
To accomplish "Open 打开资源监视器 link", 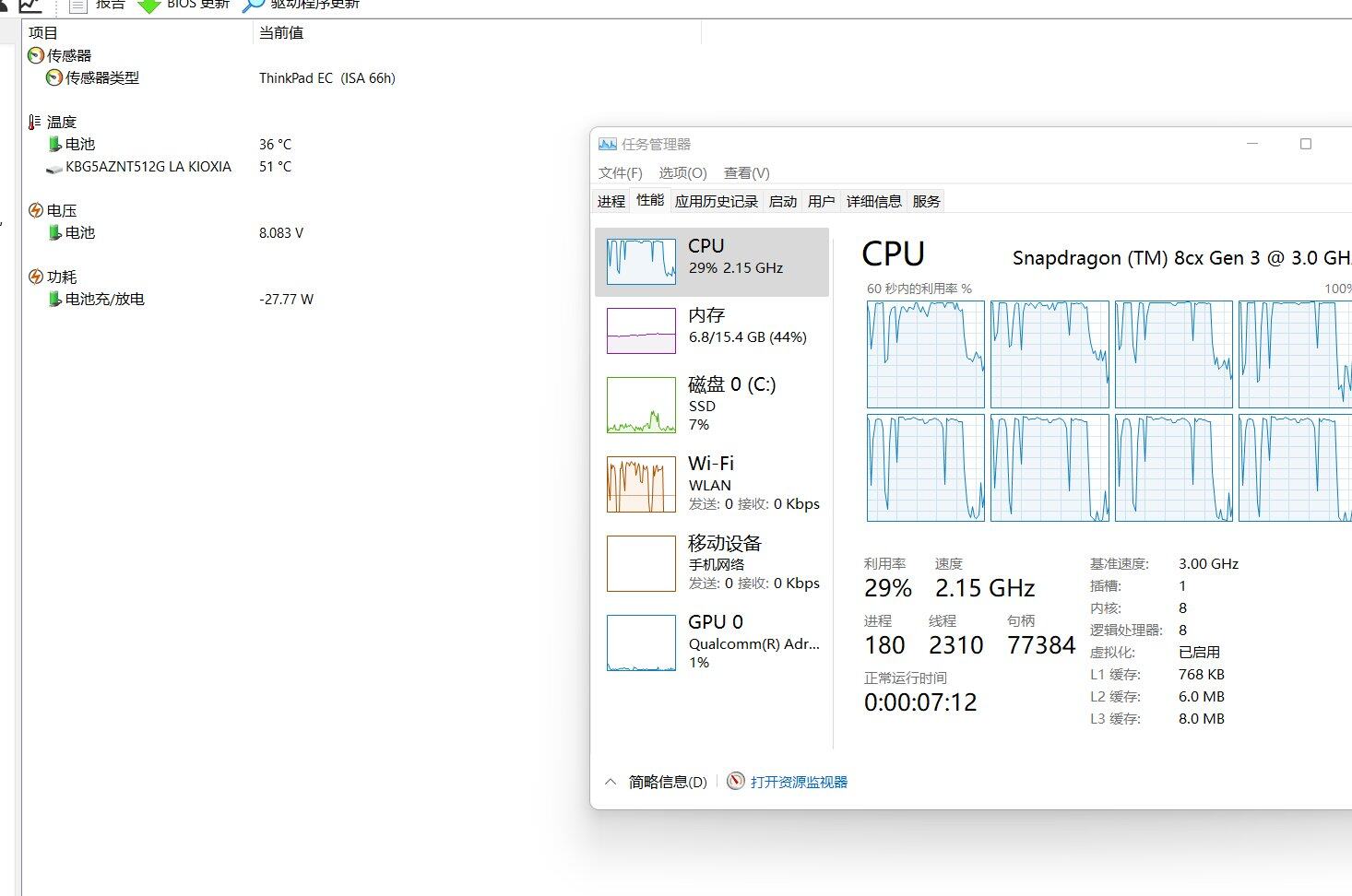I will (x=799, y=783).
